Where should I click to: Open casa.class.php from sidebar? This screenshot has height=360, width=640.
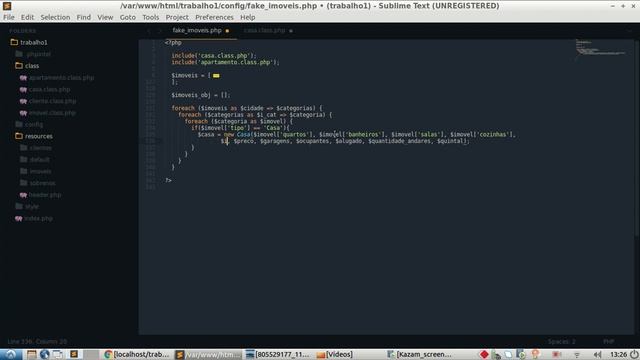49,89
